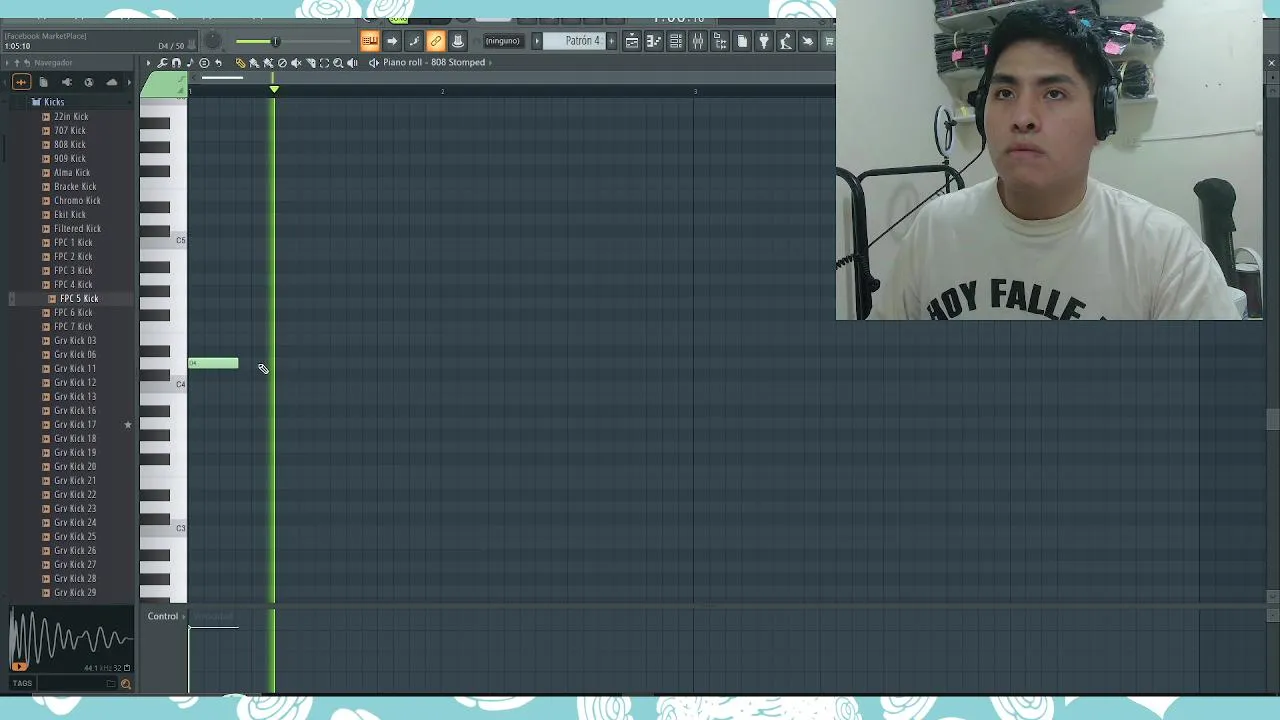This screenshot has height=720, width=1280.
Task: Click right arrow at end of browser tabs
Action: pyautogui.click(x=128, y=82)
